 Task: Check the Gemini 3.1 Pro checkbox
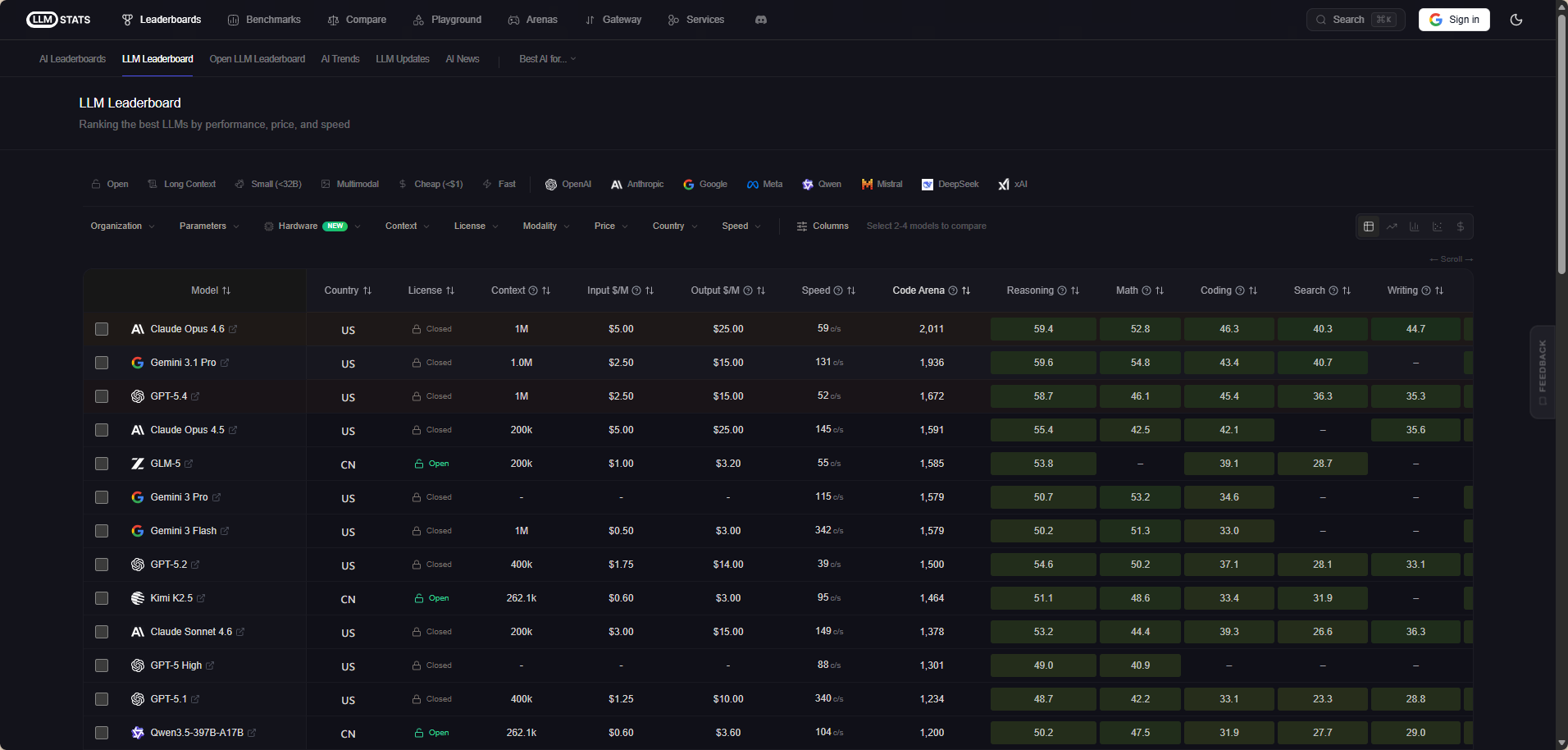102,363
